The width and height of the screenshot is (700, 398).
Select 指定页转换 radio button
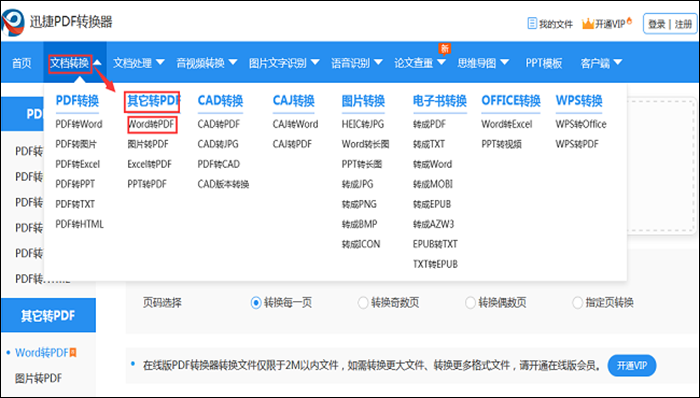pos(577,303)
